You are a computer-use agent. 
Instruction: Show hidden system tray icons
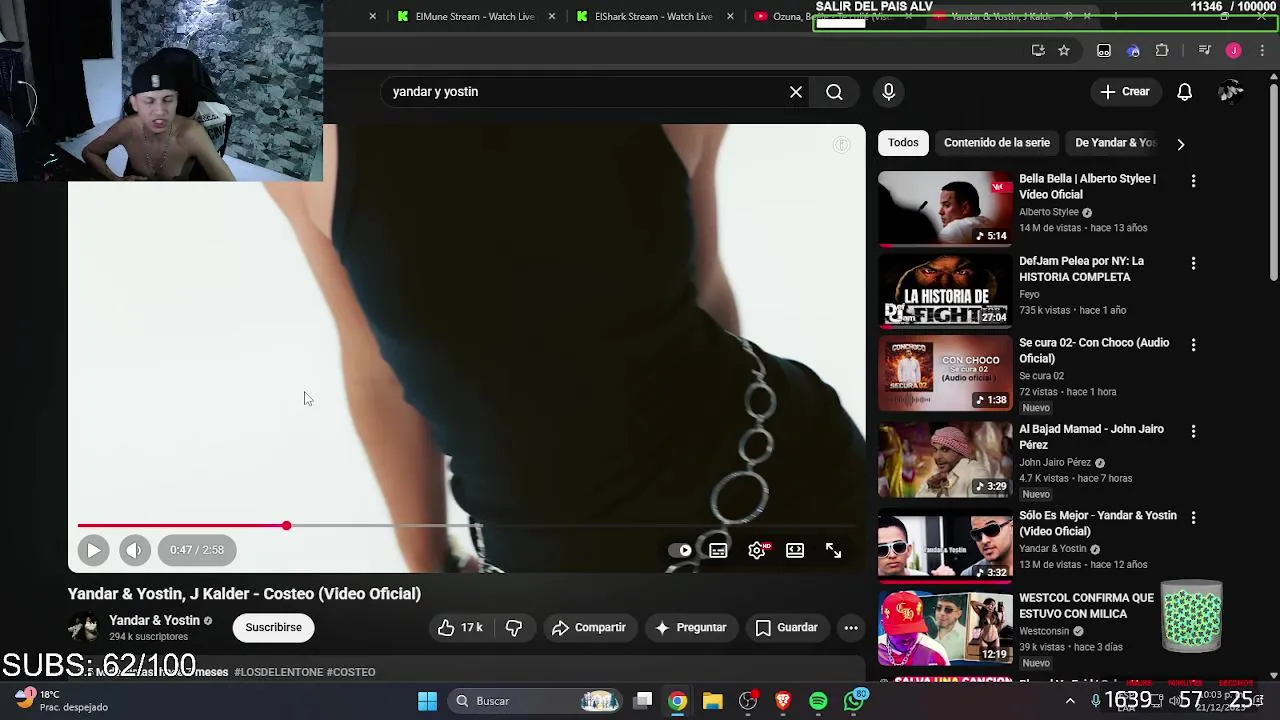[1070, 701]
